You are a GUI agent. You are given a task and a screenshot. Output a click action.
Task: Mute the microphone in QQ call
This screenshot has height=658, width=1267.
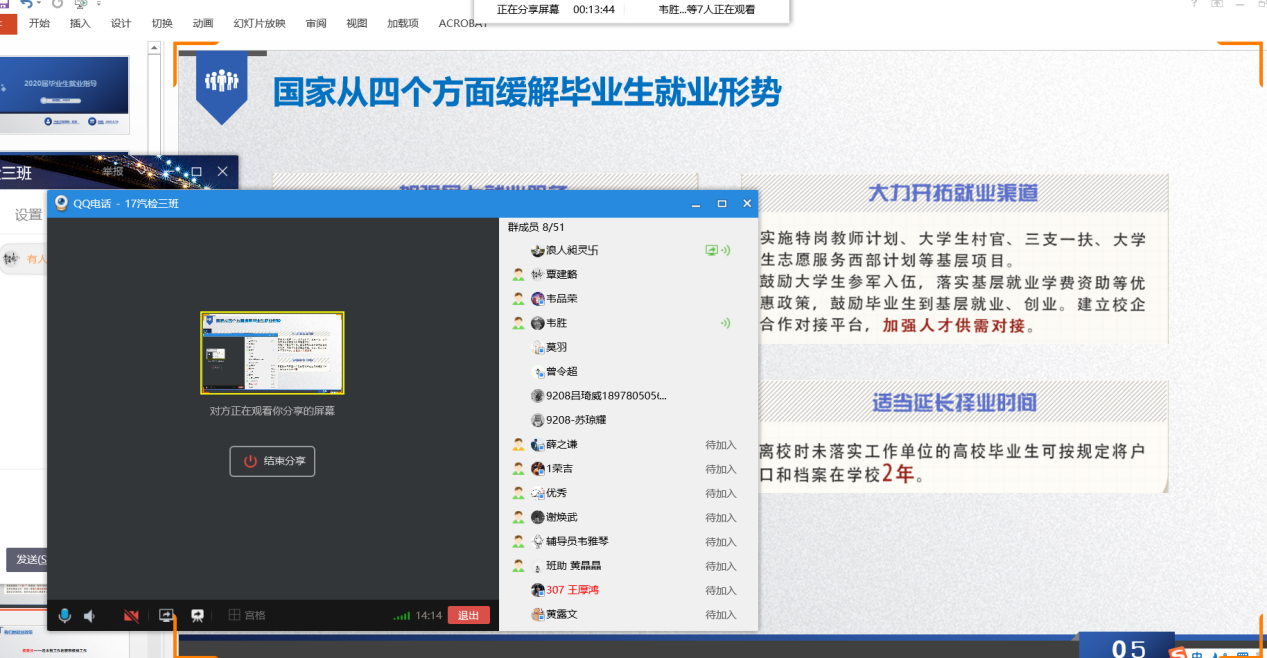tap(65, 616)
